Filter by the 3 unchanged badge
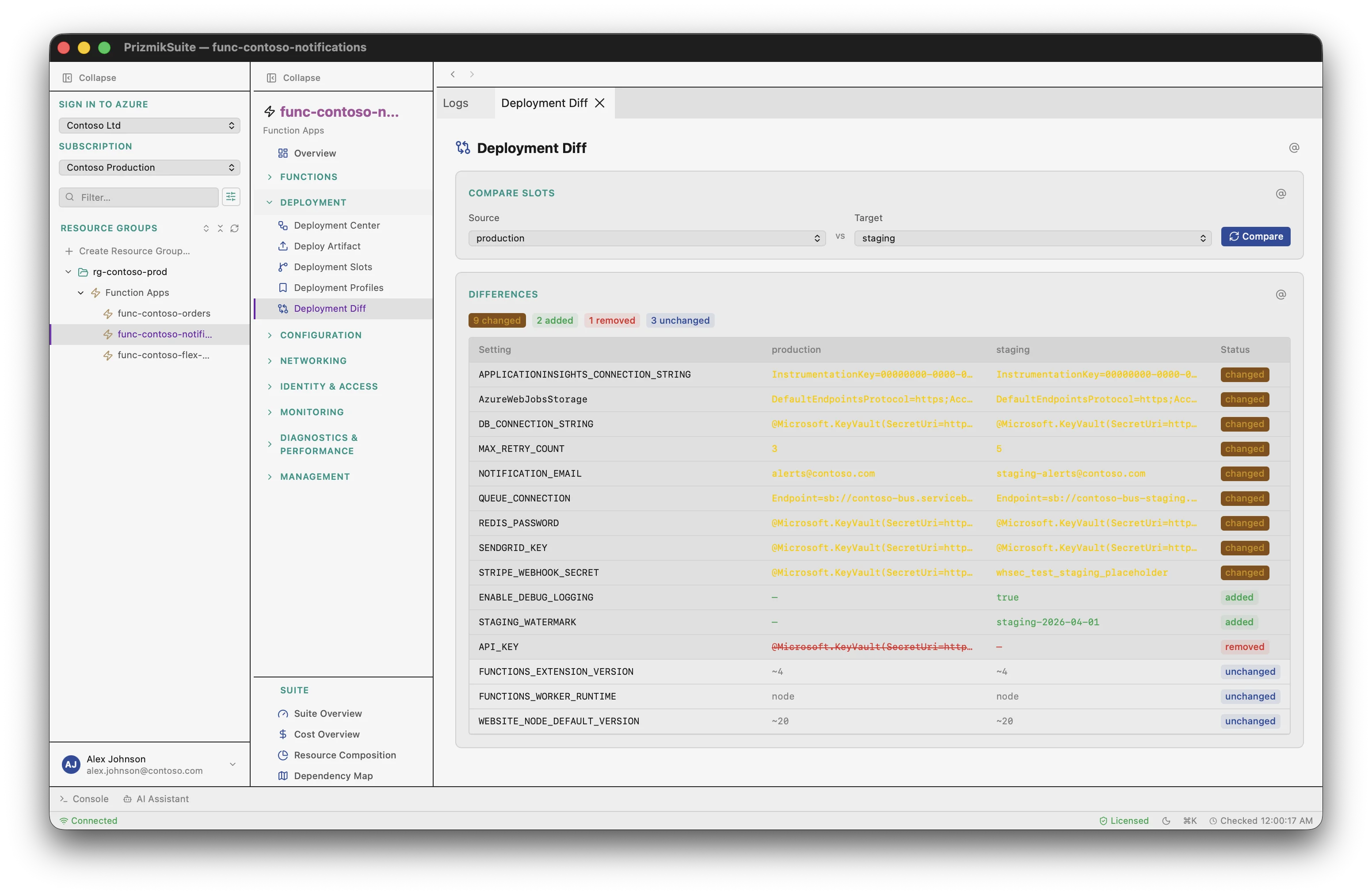Image resolution: width=1372 pixels, height=895 pixels. pos(680,321)
